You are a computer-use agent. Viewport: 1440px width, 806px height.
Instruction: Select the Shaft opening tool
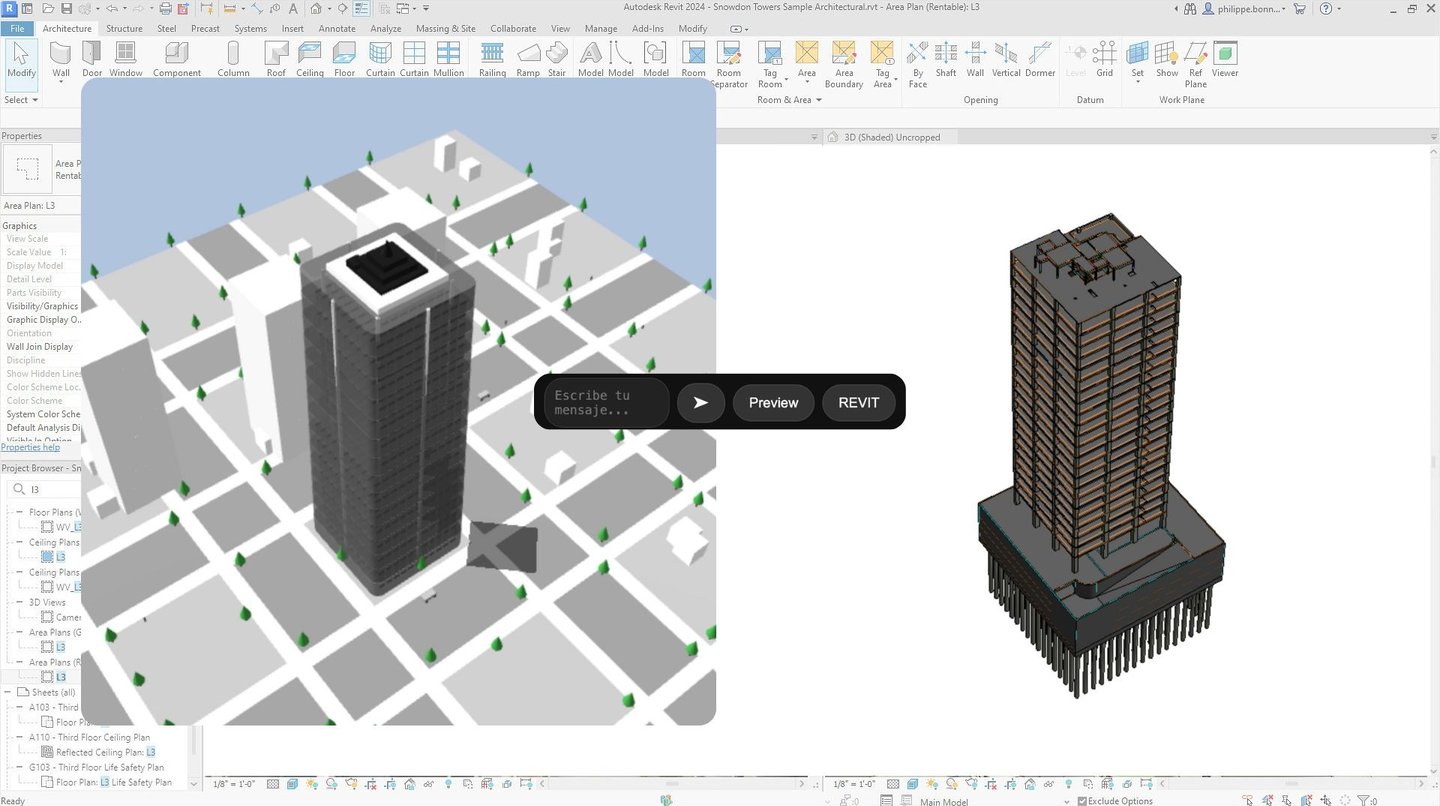(946, 59)
